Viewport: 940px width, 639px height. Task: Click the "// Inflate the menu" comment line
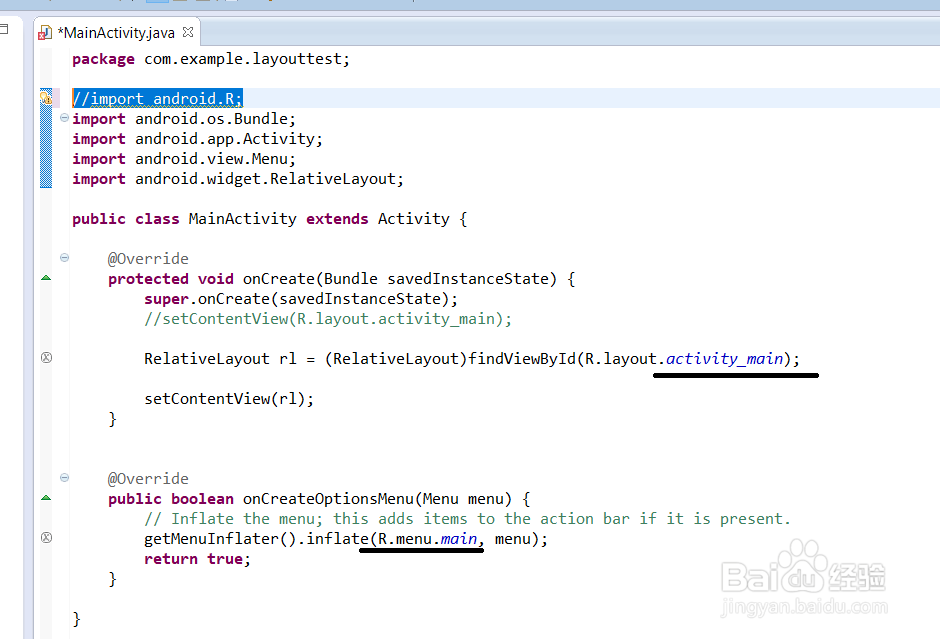coord(467,519)
